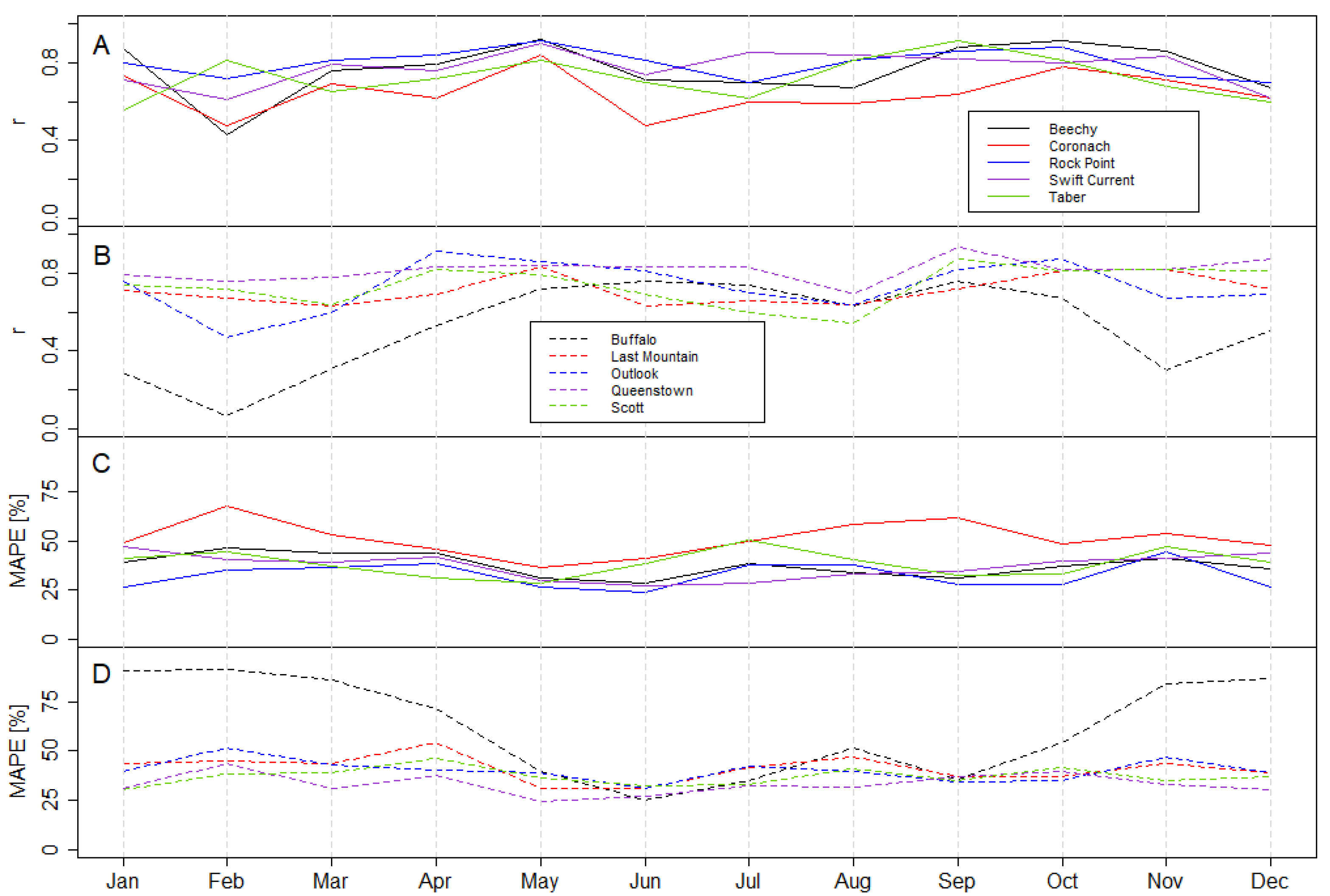Click the Jan x-axis label
The image size is (1330, 896).
pyautogui.click(x=123, y=881)
